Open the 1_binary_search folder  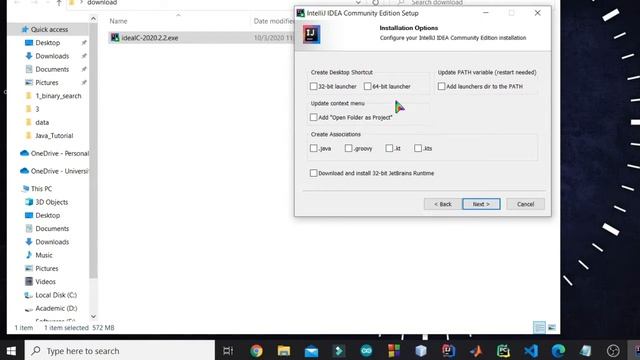(x=58, y=96)
